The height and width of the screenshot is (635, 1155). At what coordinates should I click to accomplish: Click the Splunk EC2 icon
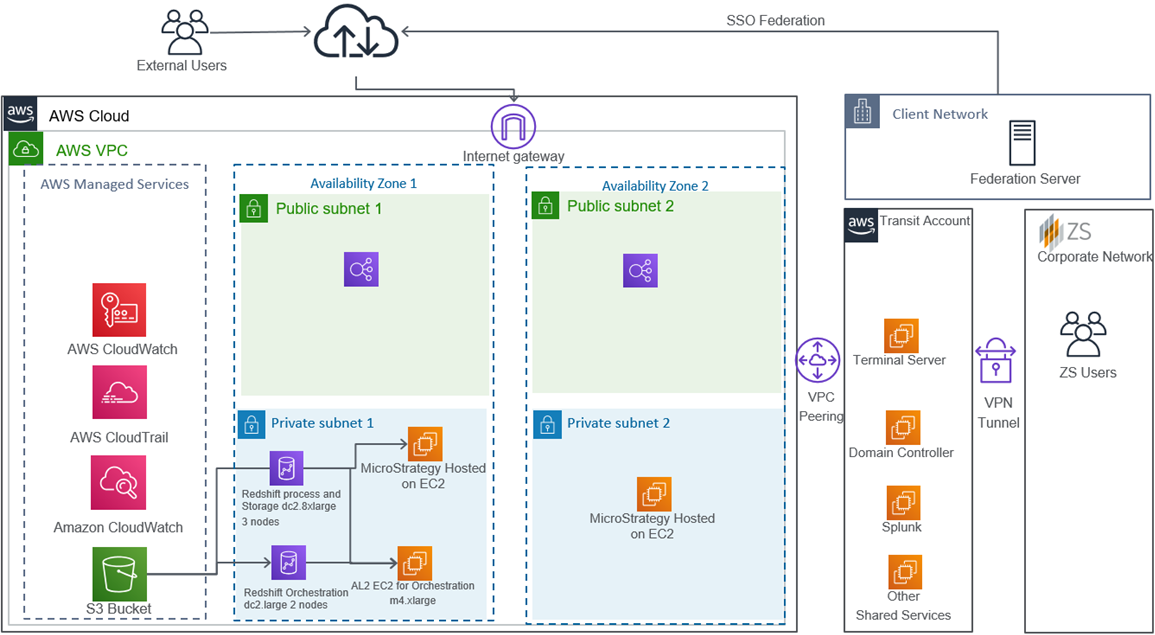902,502
